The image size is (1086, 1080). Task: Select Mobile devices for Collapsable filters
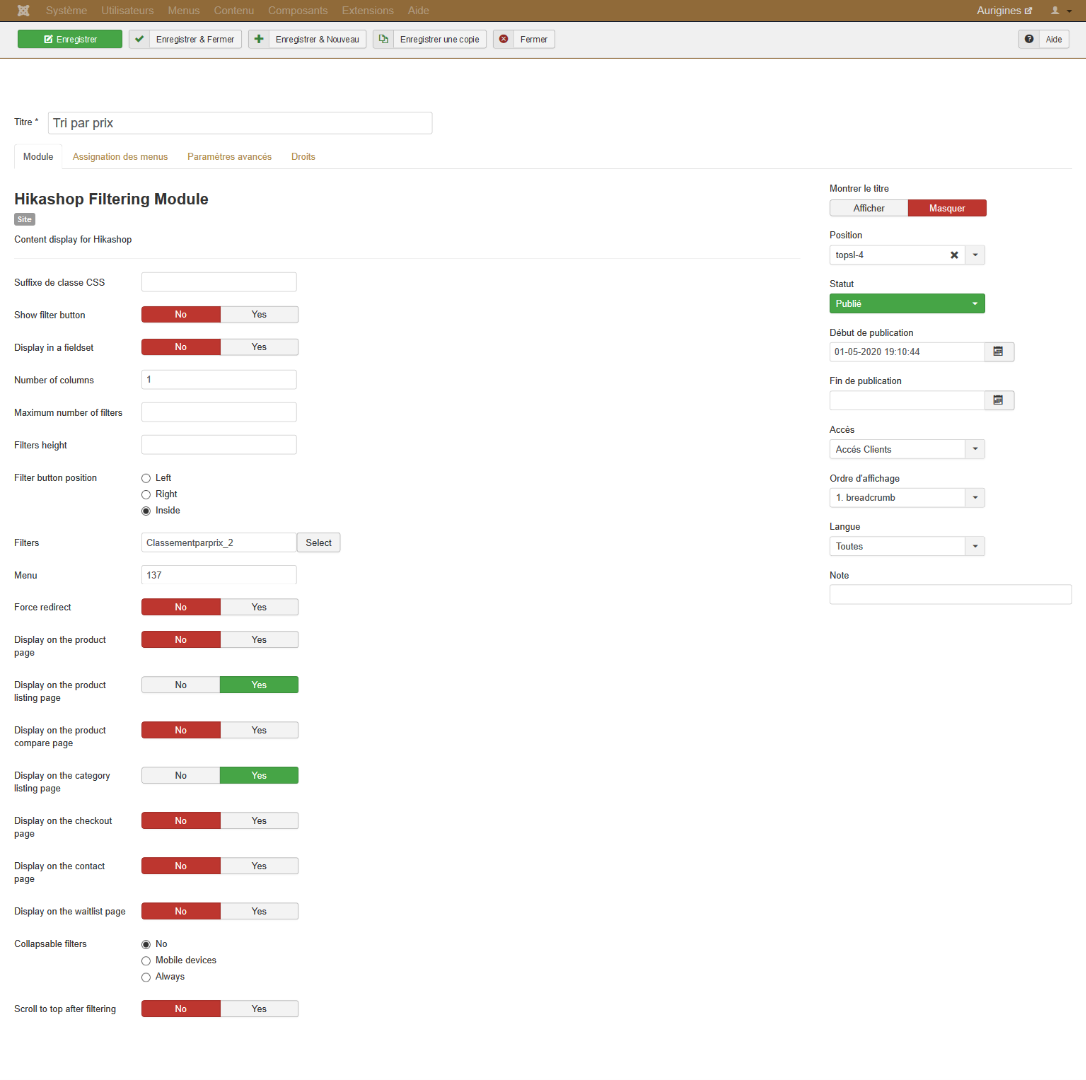click(146, 961)
